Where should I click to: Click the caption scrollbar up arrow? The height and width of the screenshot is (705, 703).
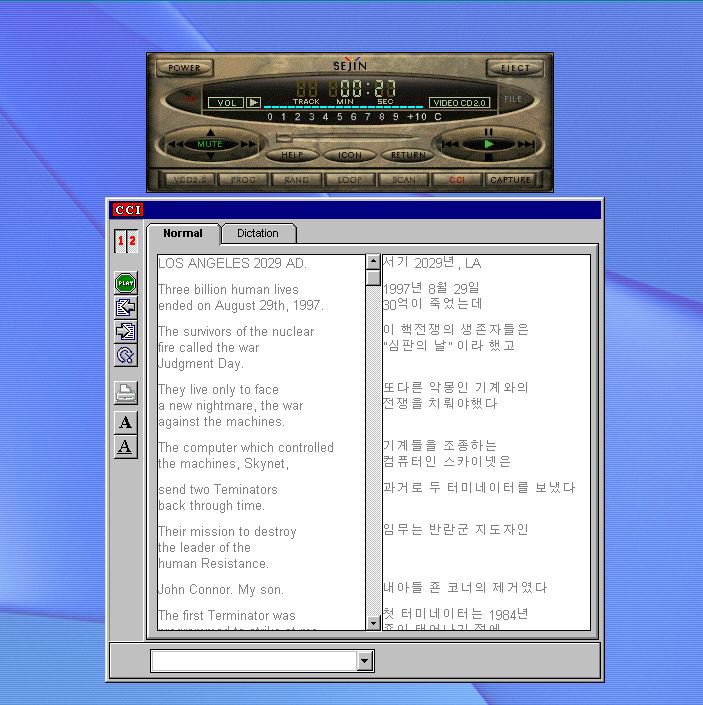coord(373,261)
